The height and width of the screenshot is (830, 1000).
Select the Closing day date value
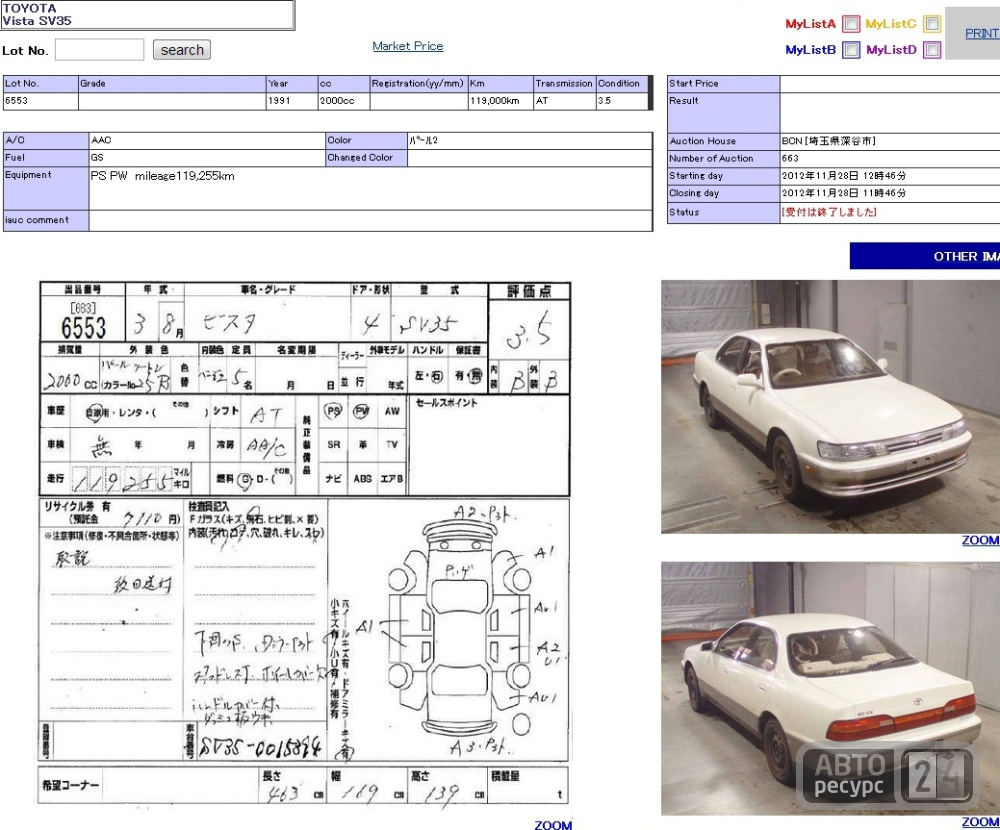coord(844,193)
